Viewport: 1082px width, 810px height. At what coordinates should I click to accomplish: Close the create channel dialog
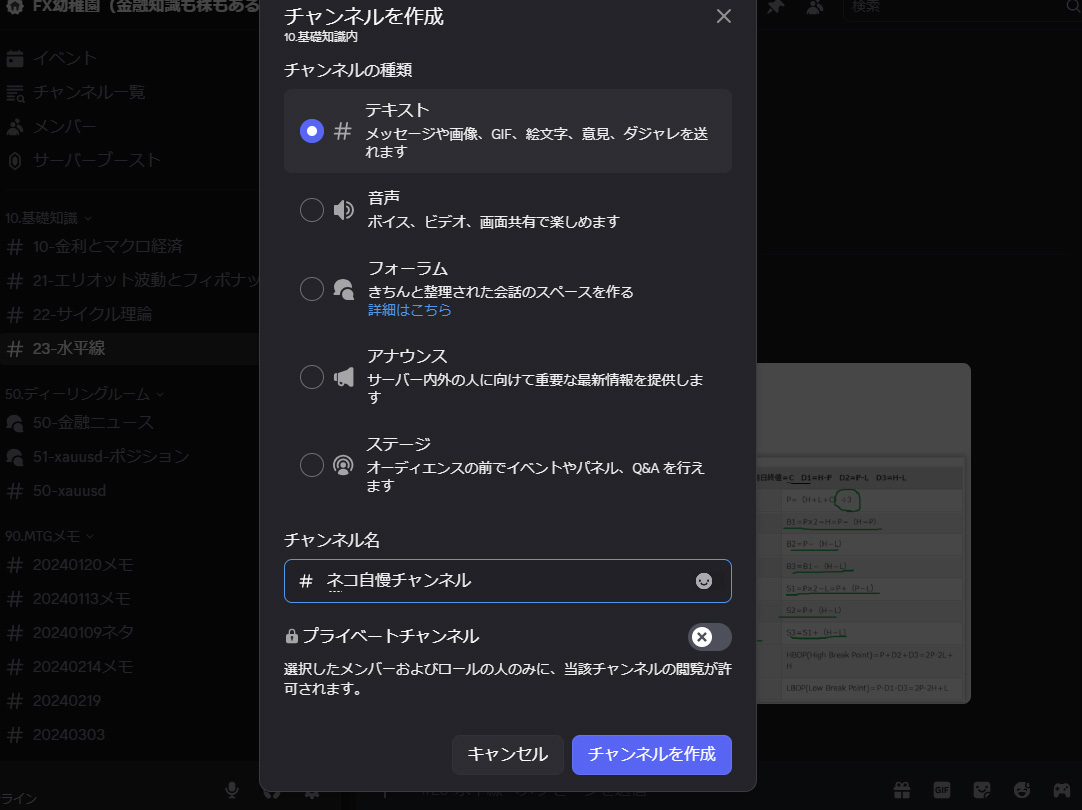[x=724, y=16]
